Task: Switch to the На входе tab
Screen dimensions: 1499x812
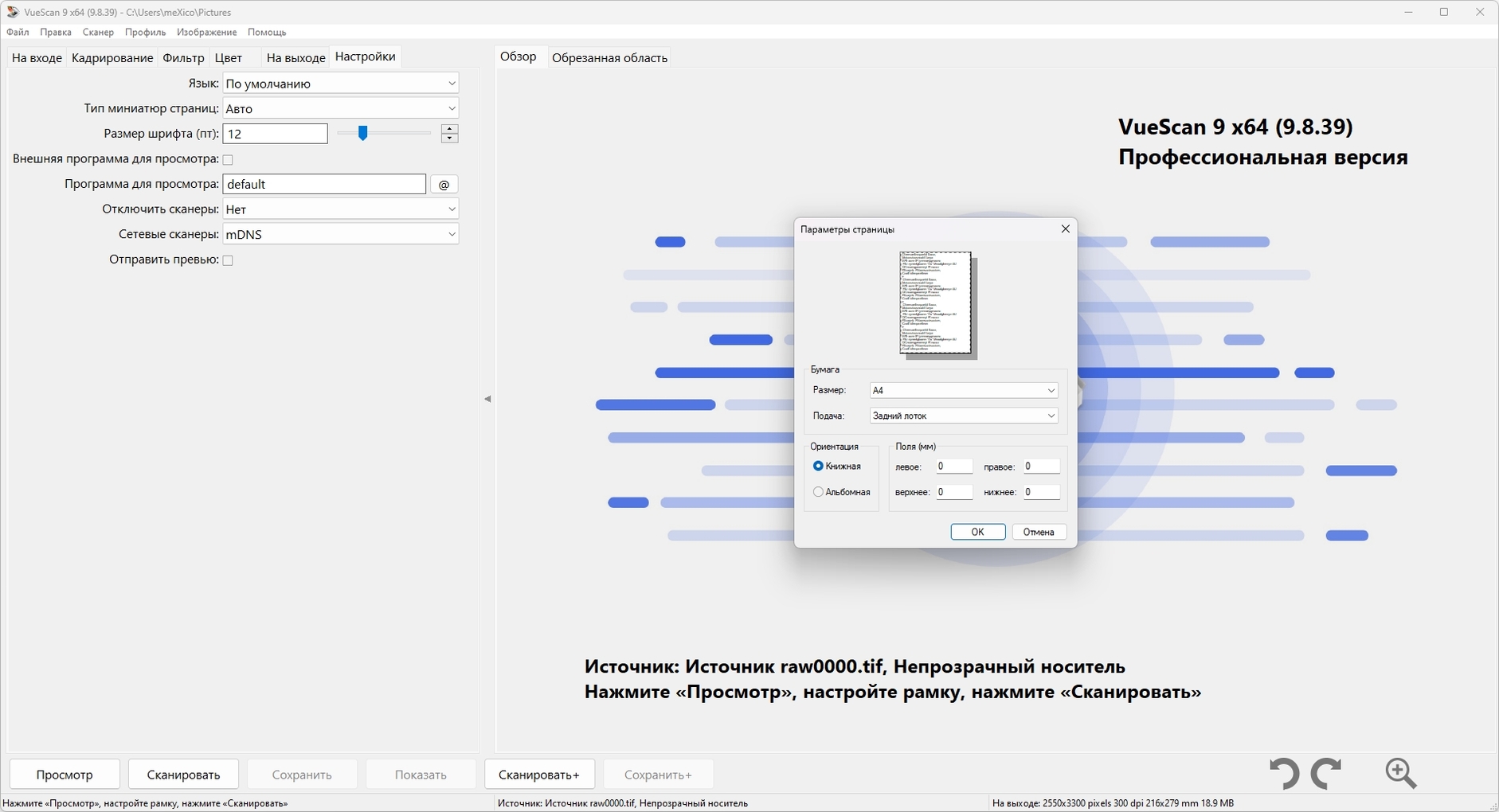Action: (37, 57)
